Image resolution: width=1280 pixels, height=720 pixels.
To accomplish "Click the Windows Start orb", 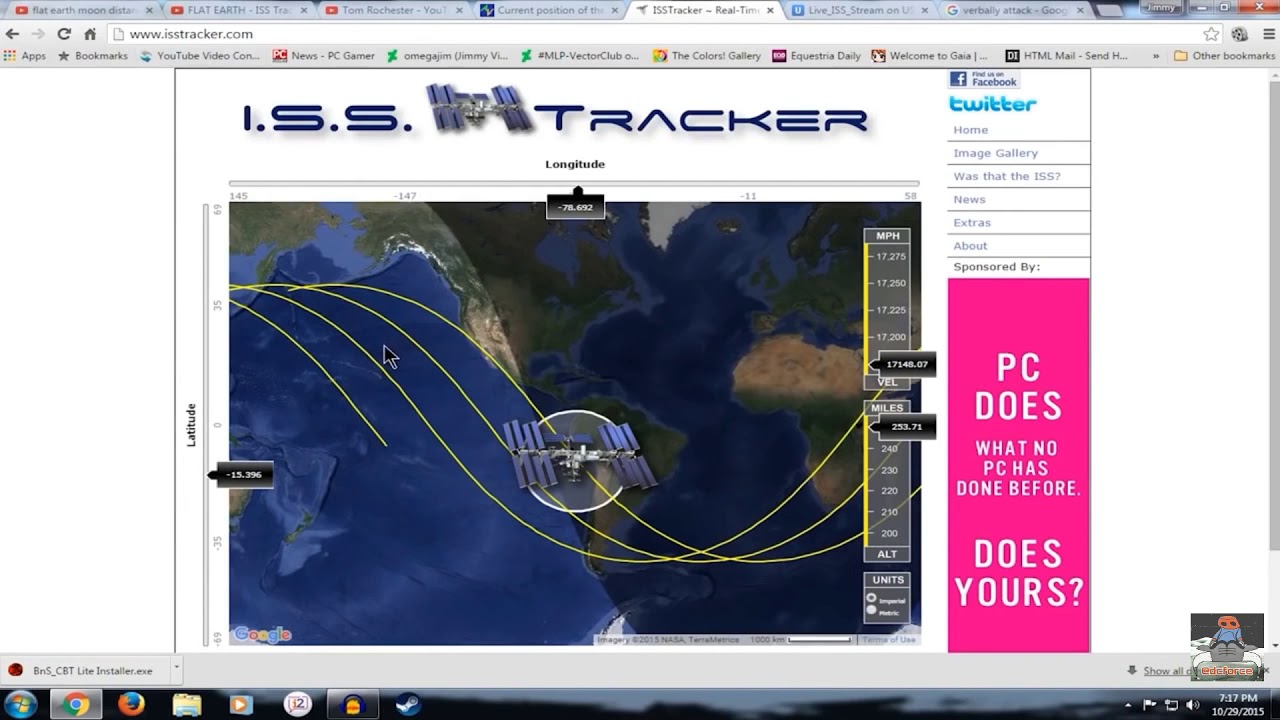I will (x=21, y=704).
